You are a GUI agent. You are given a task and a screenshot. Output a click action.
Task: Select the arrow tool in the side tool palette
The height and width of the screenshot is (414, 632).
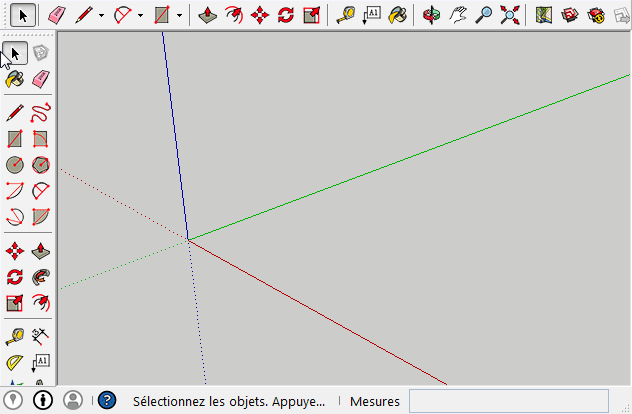tap(15, 53)
